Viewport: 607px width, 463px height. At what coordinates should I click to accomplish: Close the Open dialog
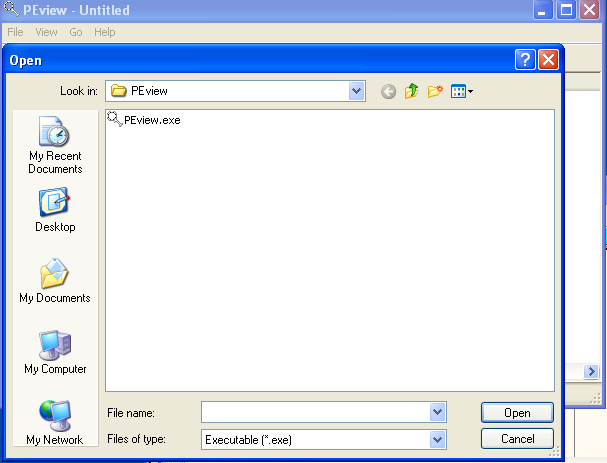point(549,60)
